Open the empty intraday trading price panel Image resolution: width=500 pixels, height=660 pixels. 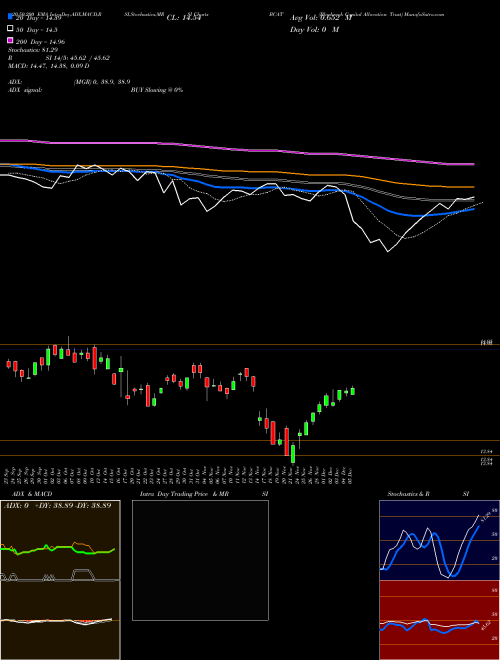coord(200,560)
